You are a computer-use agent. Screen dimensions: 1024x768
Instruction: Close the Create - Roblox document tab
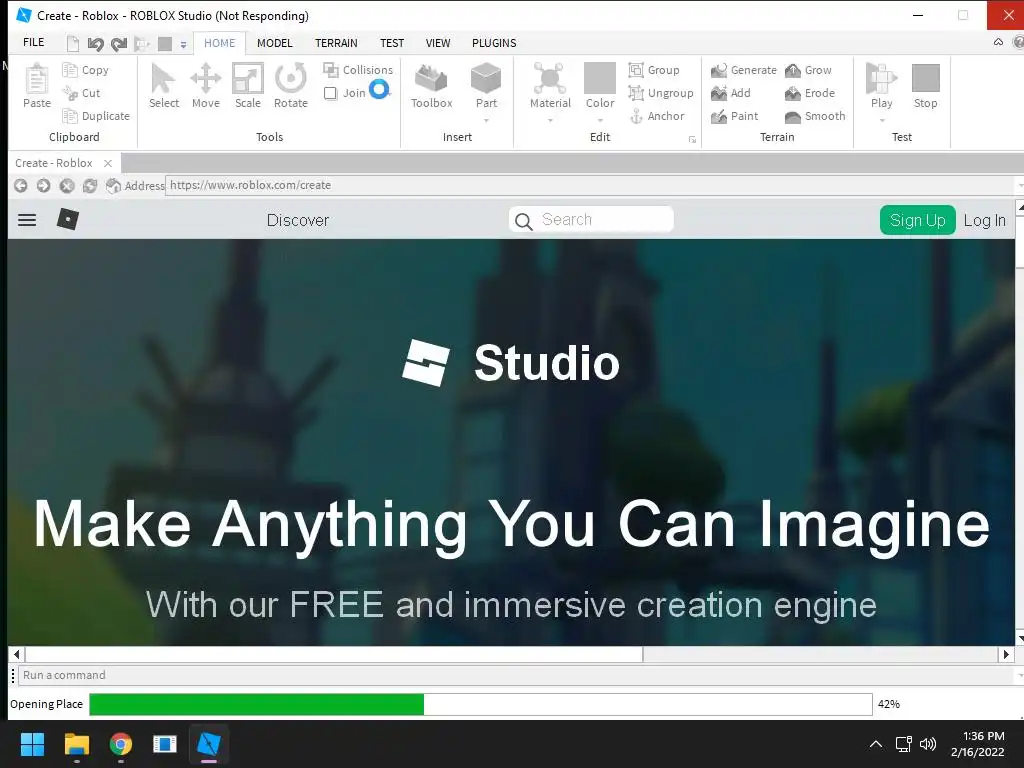[x=108, y=163]
